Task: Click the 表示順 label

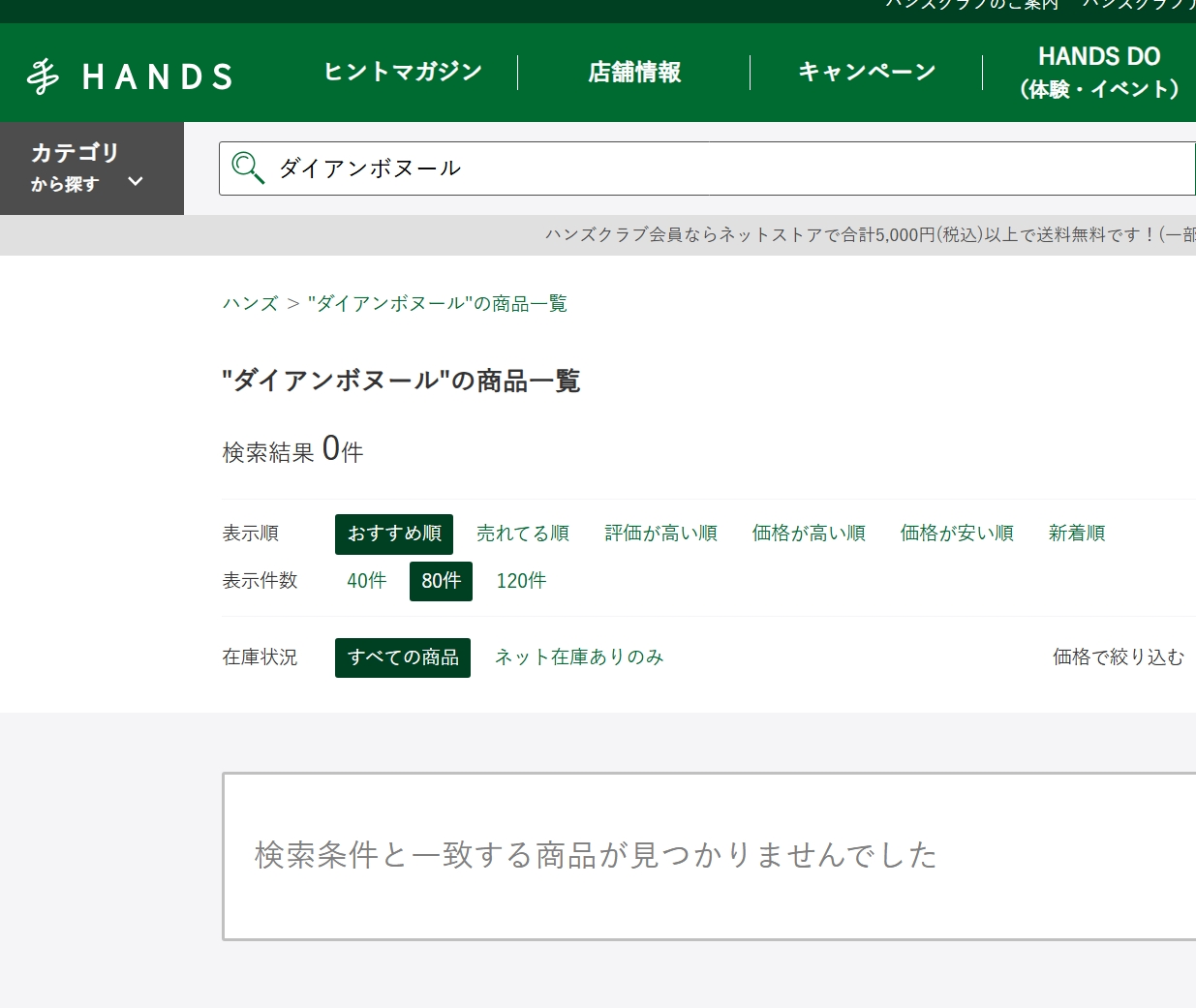Action: click(251, 534)
